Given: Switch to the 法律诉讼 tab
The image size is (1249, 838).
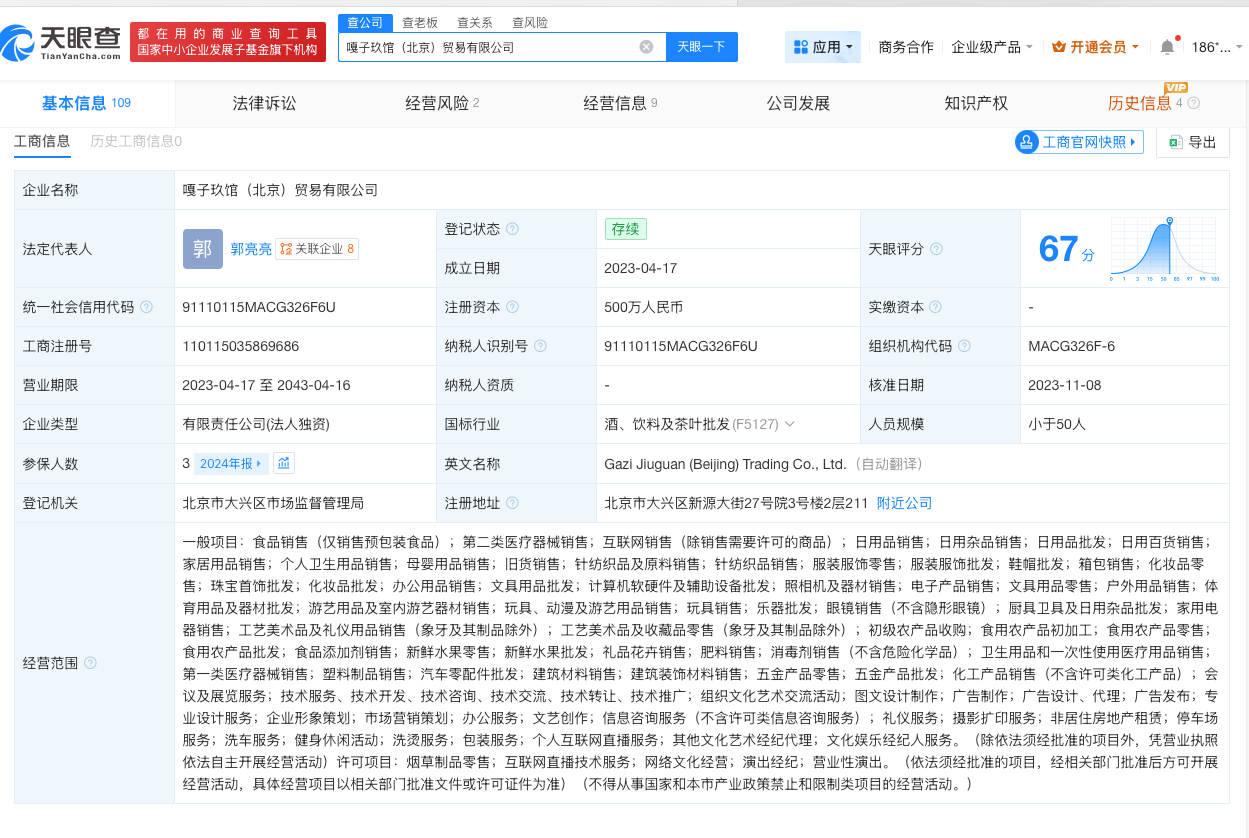Looking at the screenshot, I should [263, 103].
